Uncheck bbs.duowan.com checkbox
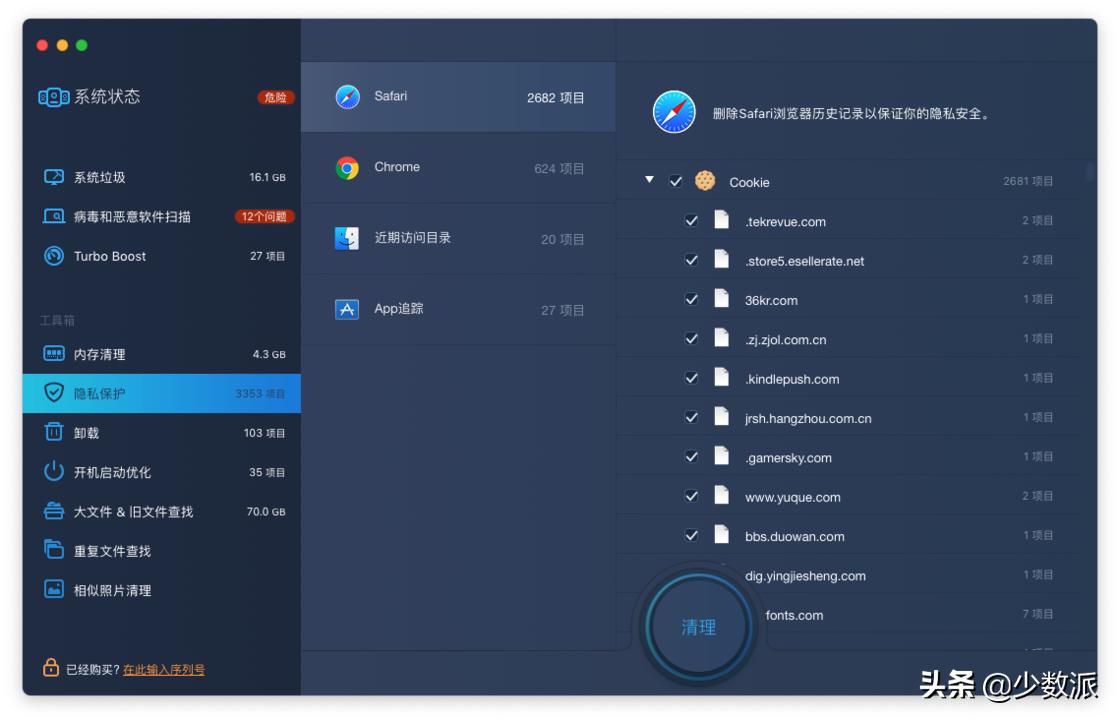Image resolution: width=1120 pixels, height=722 pixels. click(x=691, y=535)
